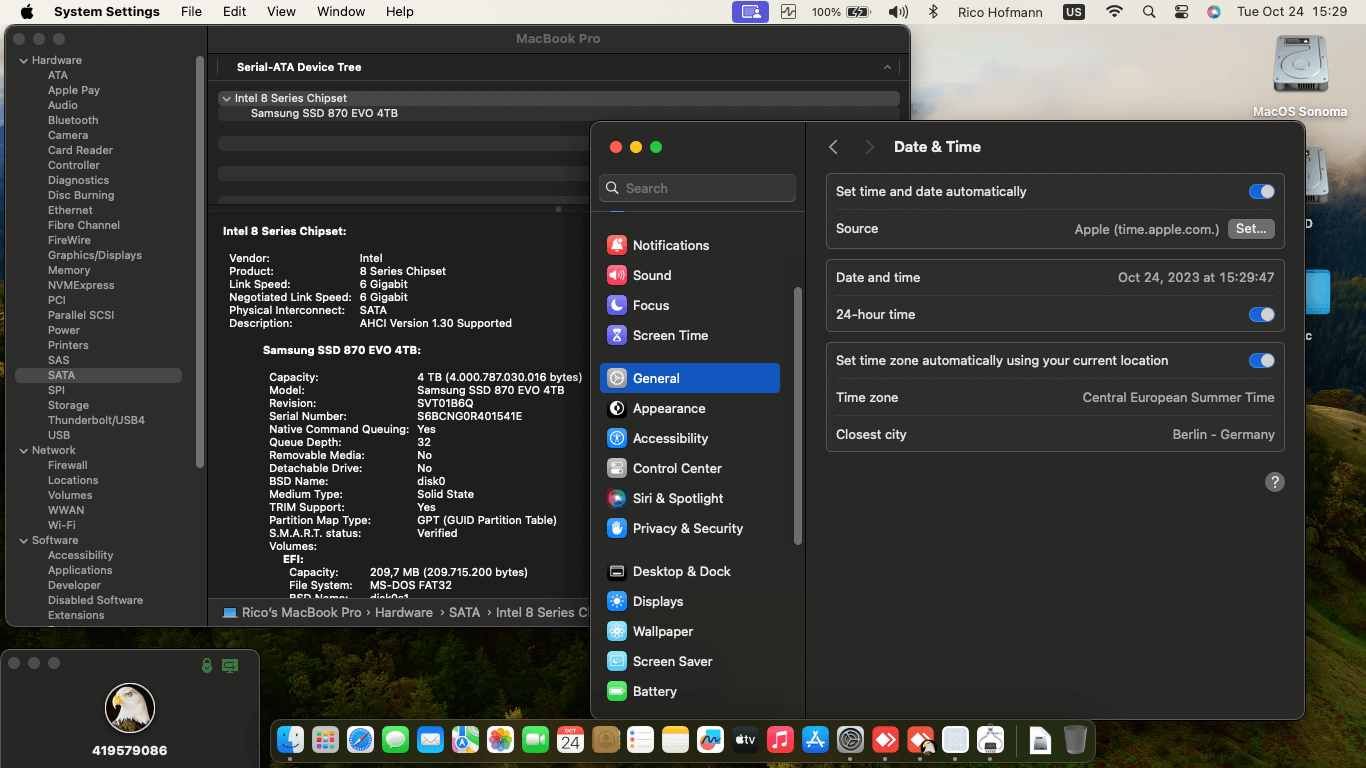Screen dimensions: 1366x768
Task: Open Music app from the Dock
Action: click(780, 740)
